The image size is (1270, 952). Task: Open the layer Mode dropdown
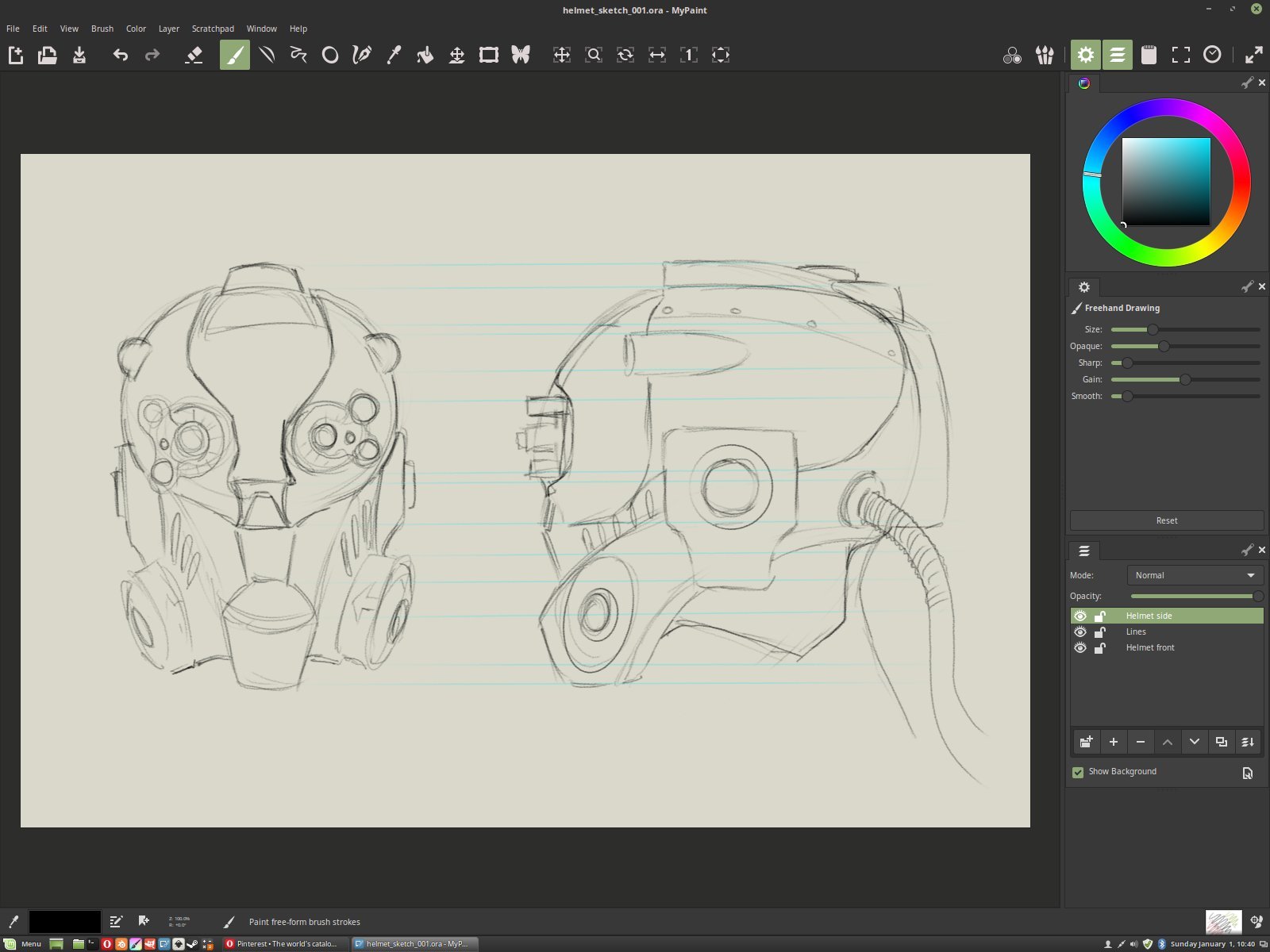1195,575
